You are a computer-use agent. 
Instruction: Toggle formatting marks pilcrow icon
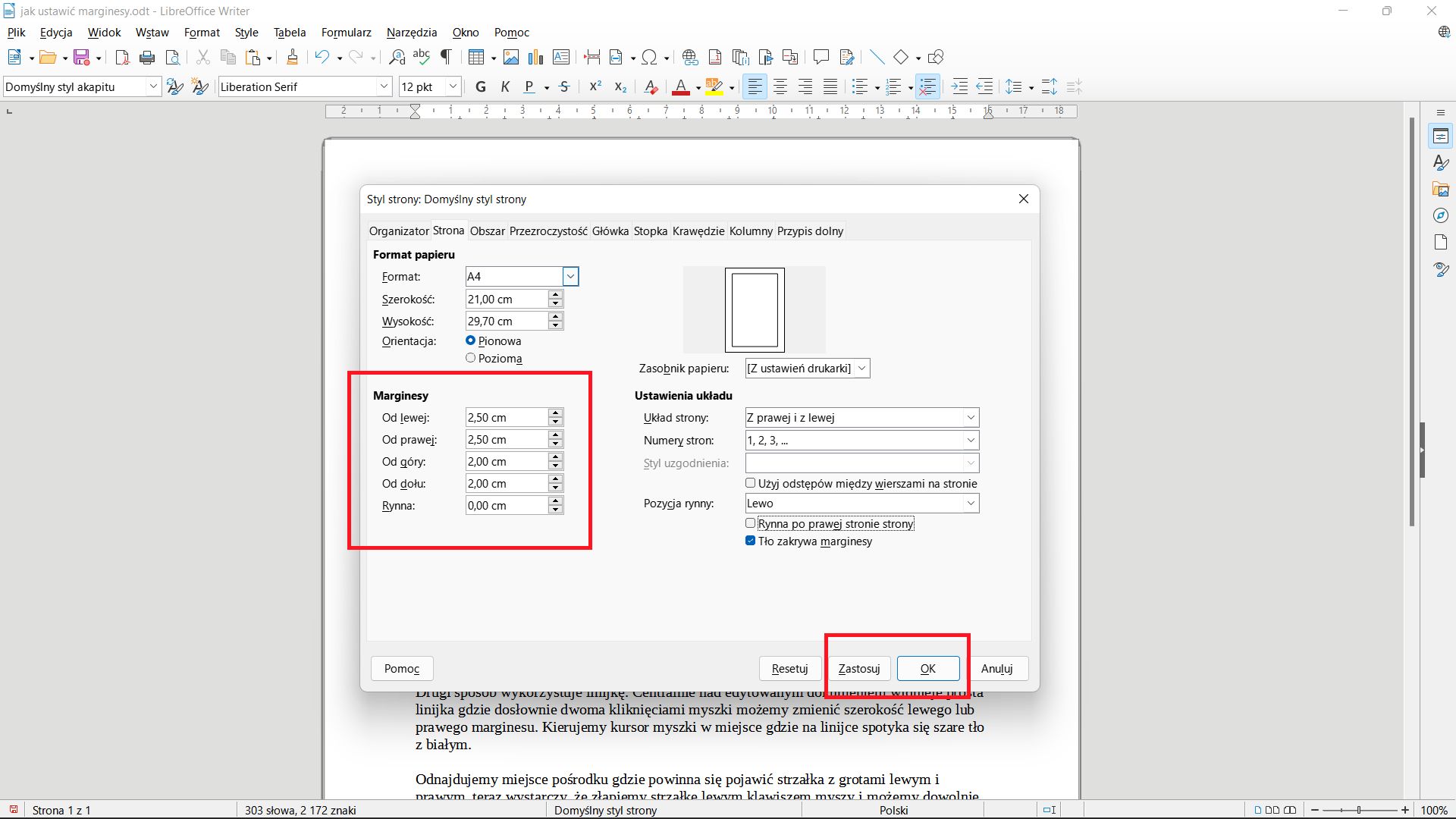tap(447, 58)
